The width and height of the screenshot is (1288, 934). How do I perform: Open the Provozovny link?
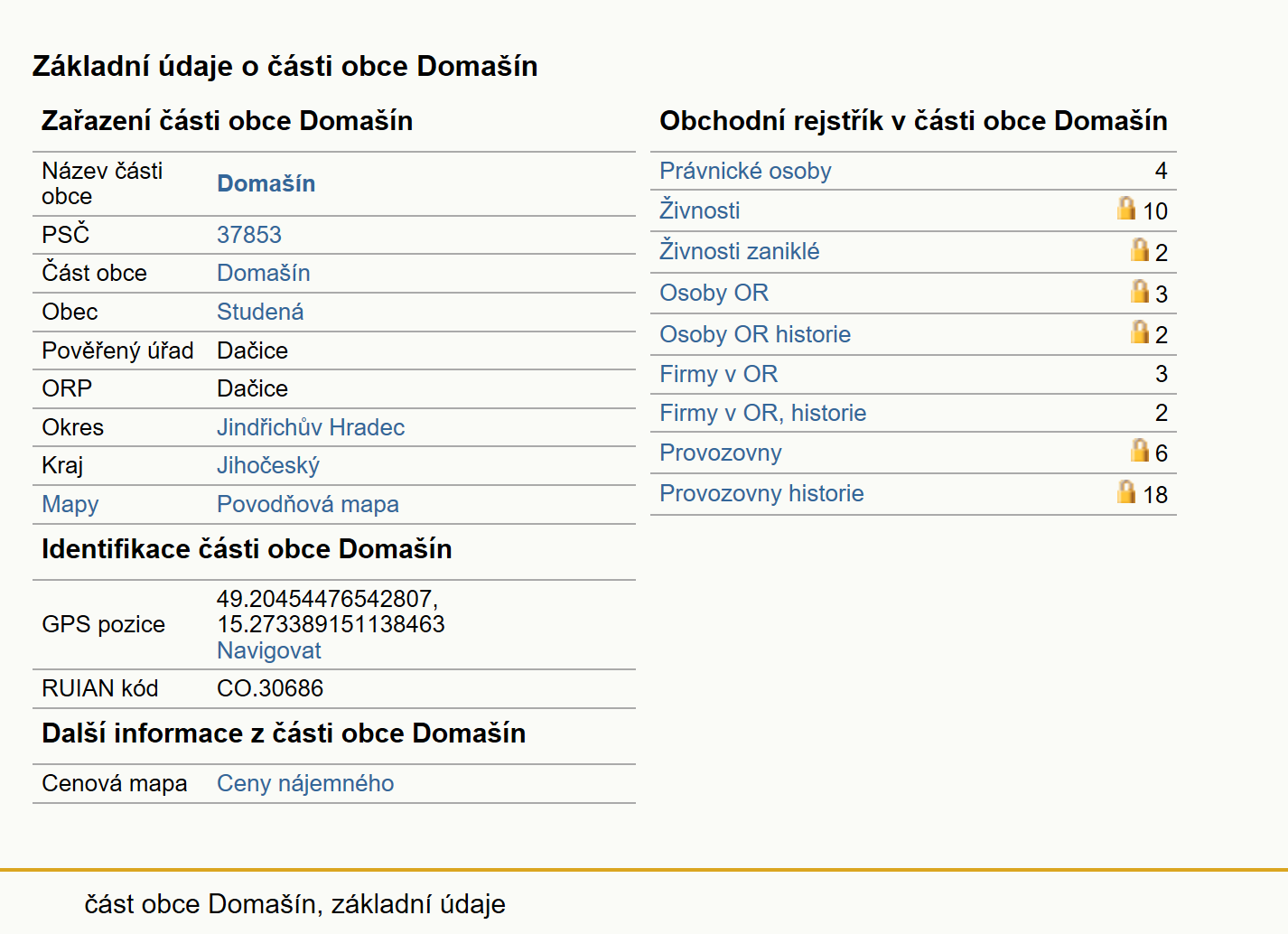[x=721, y=453]
